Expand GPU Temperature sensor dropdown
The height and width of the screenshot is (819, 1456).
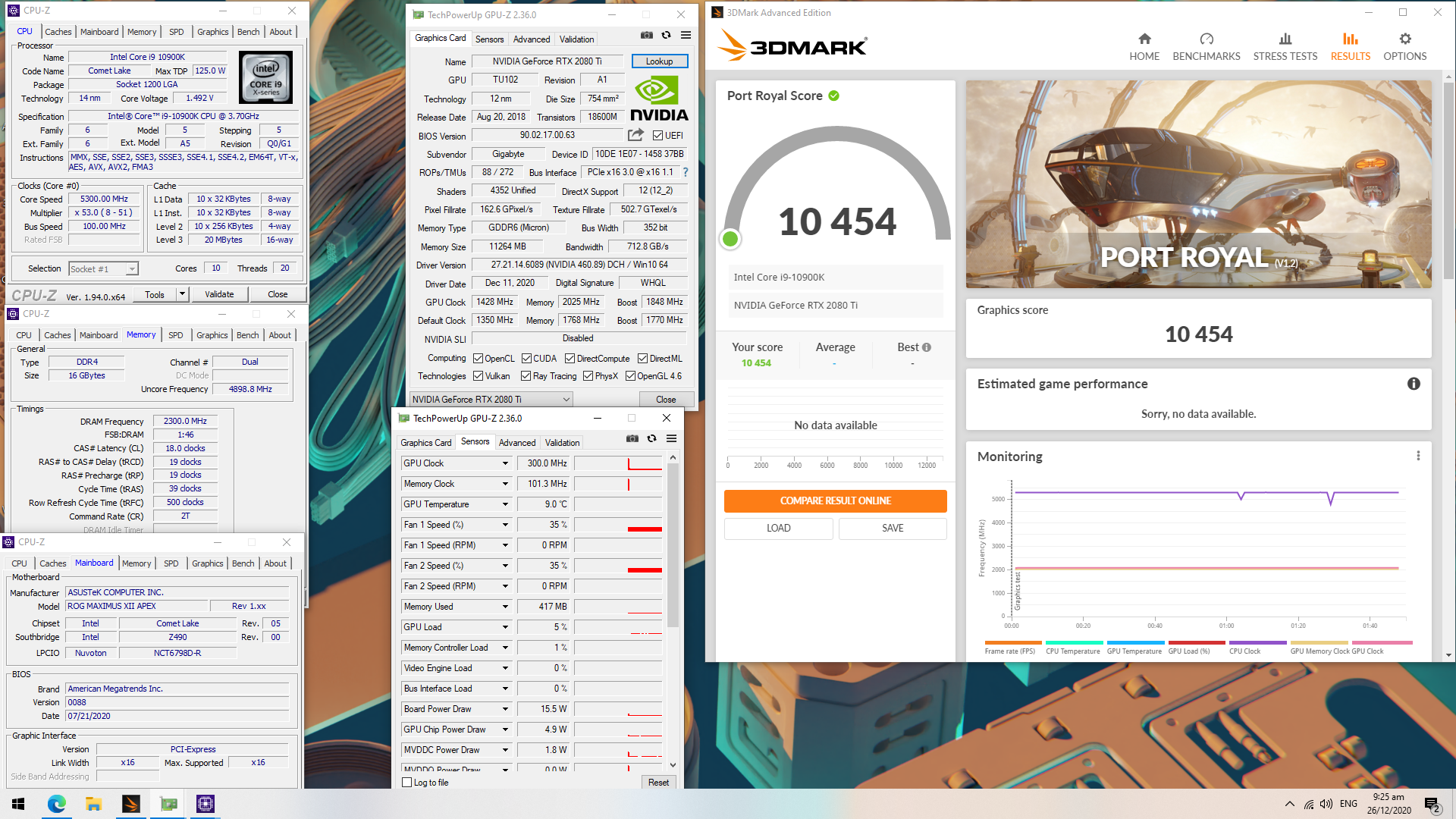click(x=505, y=504)
